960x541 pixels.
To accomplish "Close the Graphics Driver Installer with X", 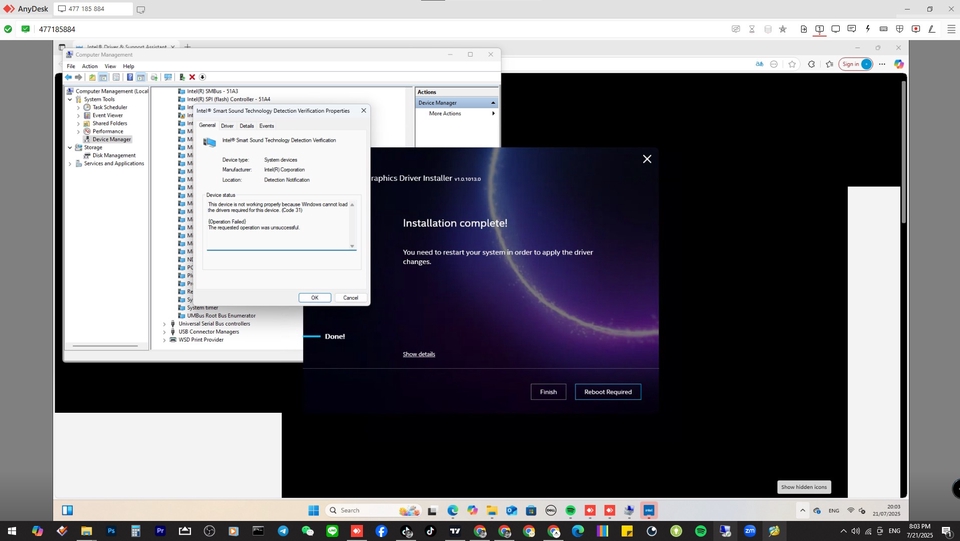I will (x=647, y=159).
